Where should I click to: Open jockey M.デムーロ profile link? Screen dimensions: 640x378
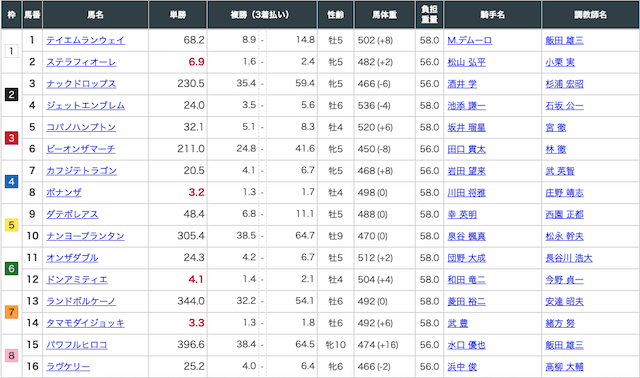pos(469,40)
